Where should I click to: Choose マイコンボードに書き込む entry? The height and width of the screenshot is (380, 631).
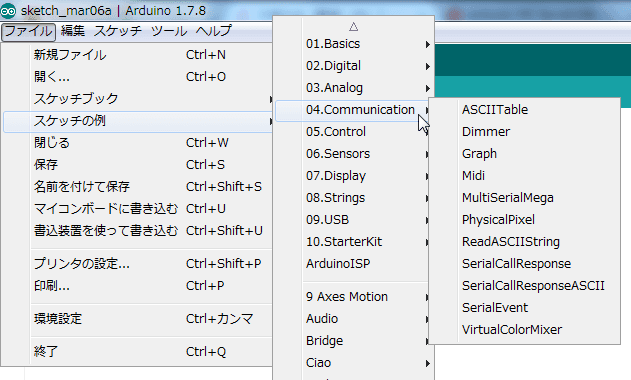[138, 209]
